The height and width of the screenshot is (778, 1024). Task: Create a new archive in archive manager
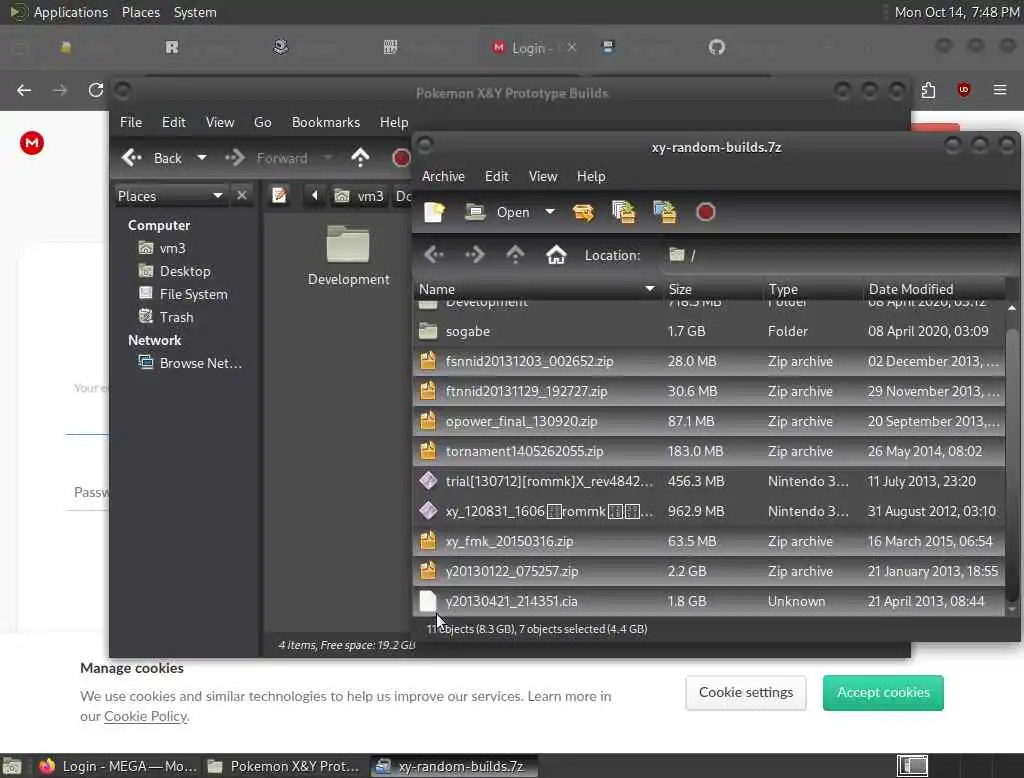434,212
